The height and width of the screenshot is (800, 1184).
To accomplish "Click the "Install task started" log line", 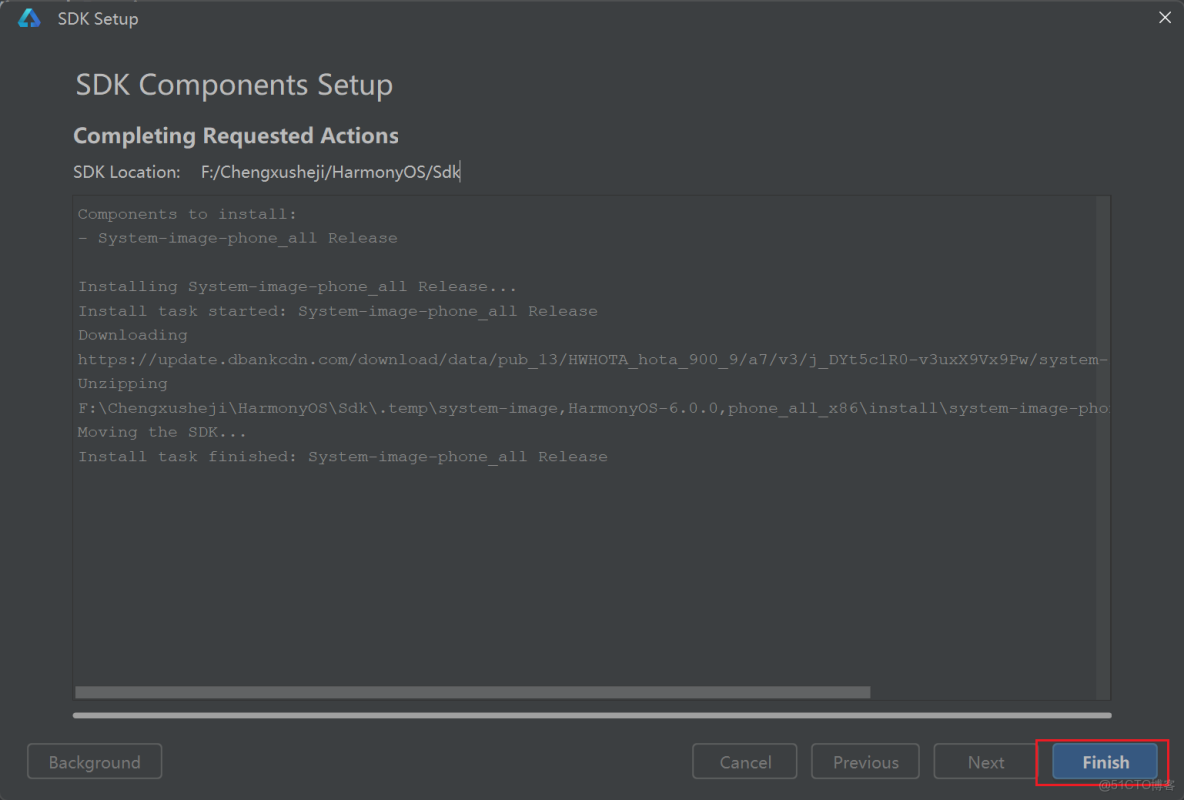I will [337, 311].
